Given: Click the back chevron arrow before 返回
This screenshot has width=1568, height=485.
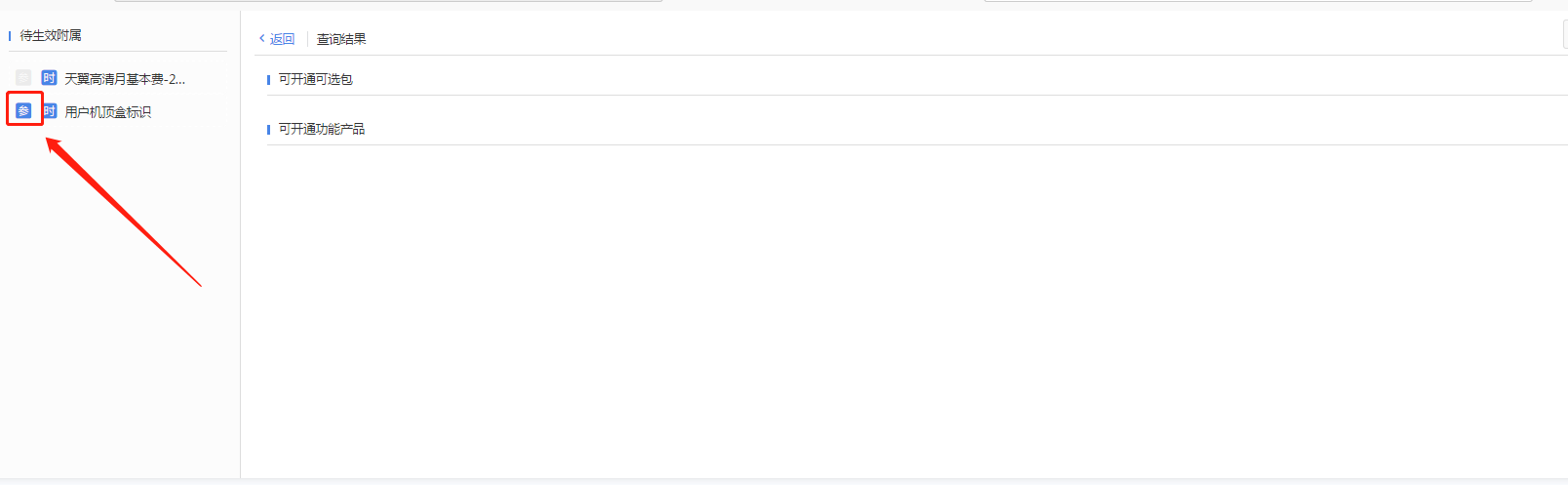Looking at the screenshot, I should click(261, 39).
